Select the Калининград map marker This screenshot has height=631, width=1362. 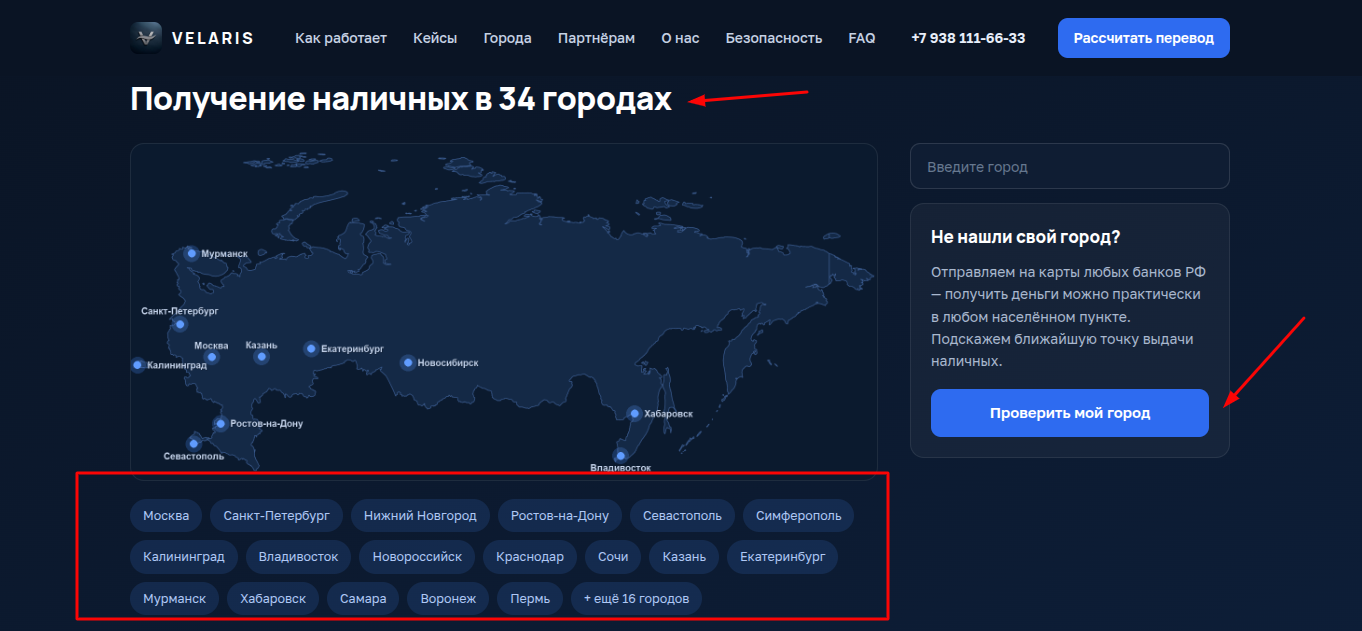(x=138, y=365)
